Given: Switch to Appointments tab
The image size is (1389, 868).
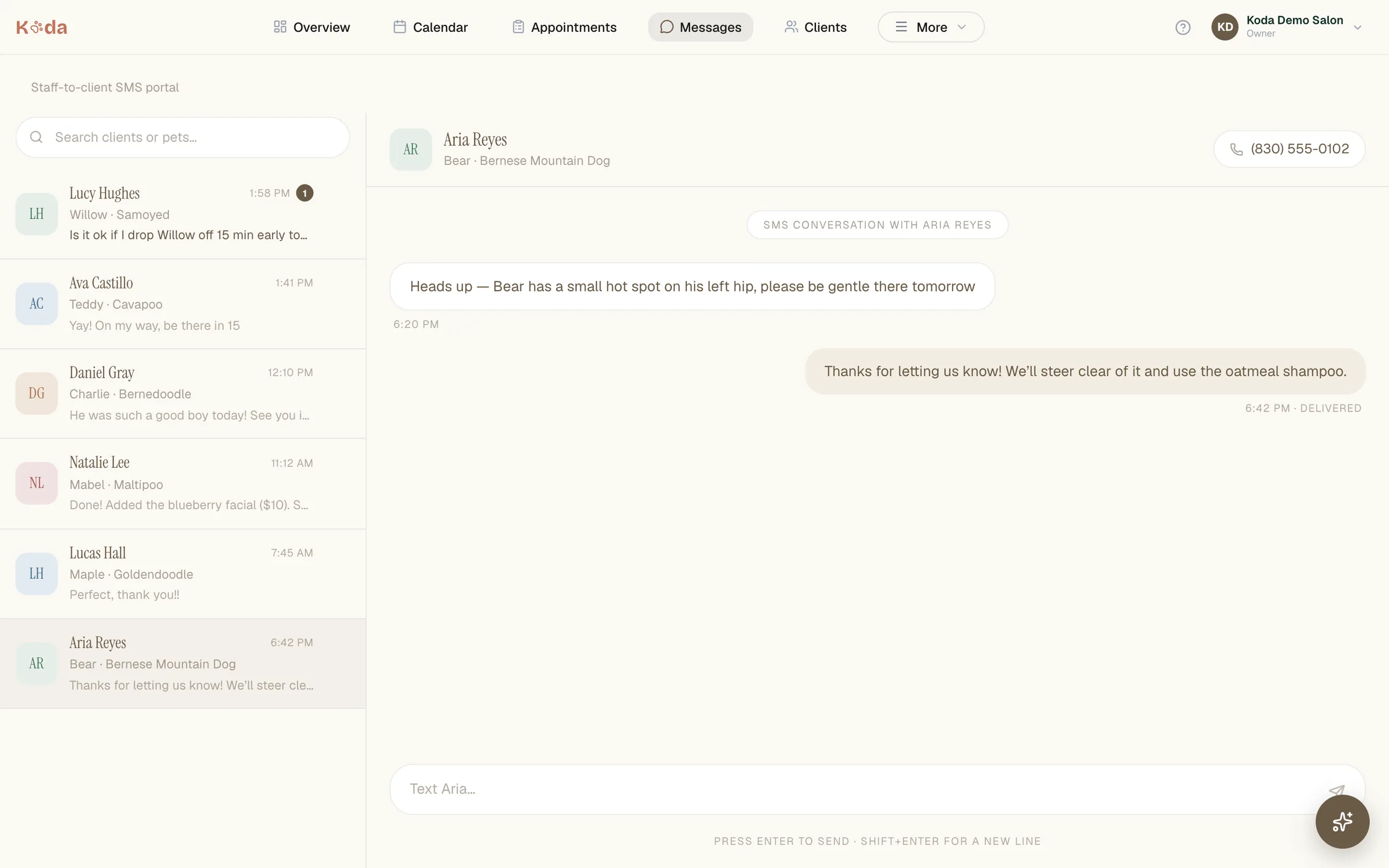Looking at the screenshot, I should point(564,27).
